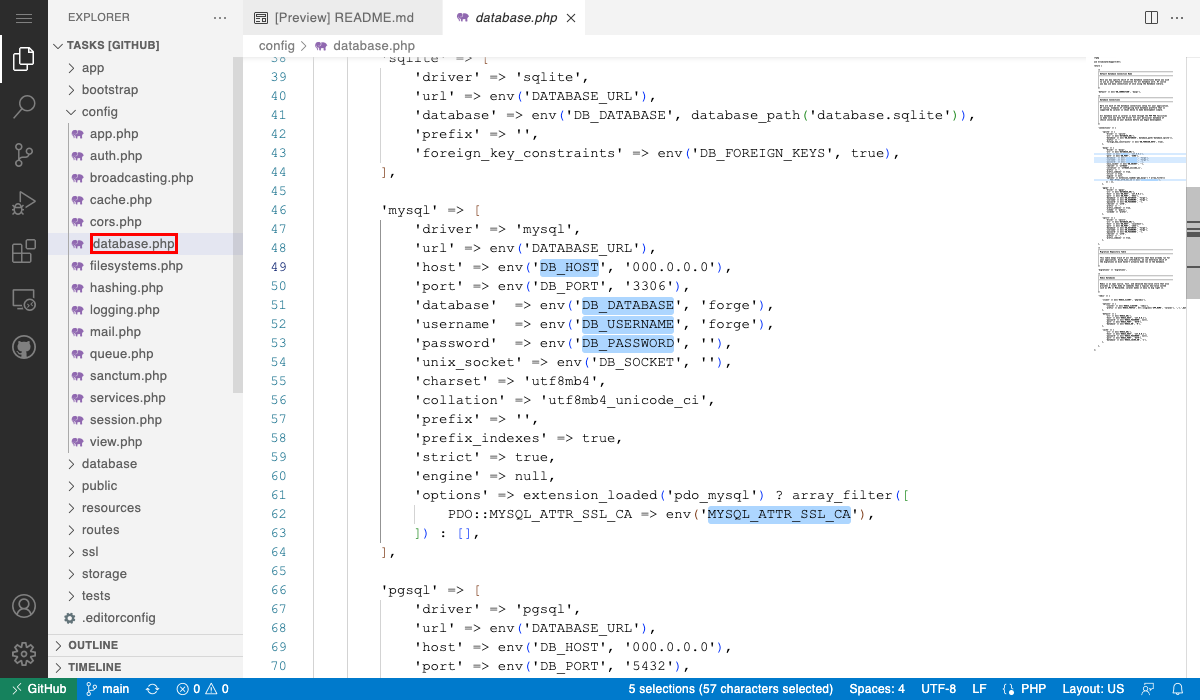
Task: Open the Run and Debug view
Action: [x=24, y=204]
